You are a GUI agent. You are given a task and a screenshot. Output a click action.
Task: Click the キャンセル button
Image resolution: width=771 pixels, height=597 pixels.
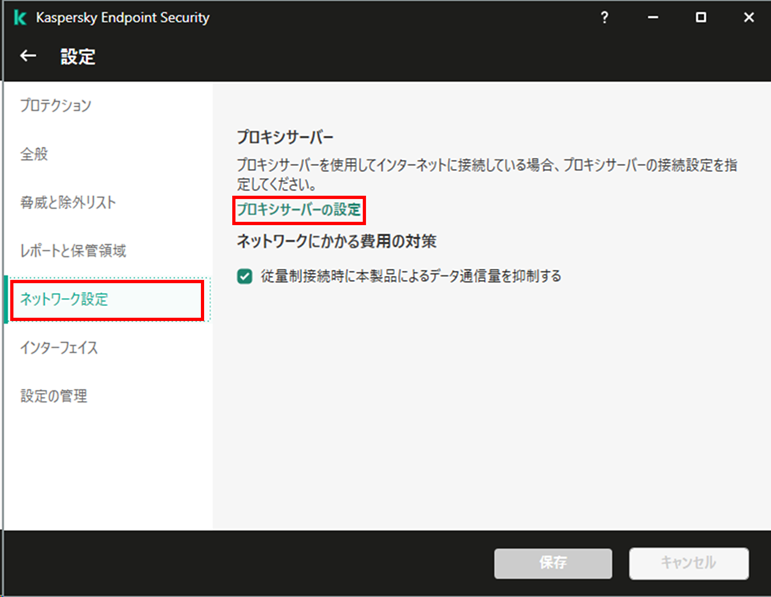[689, 563]
